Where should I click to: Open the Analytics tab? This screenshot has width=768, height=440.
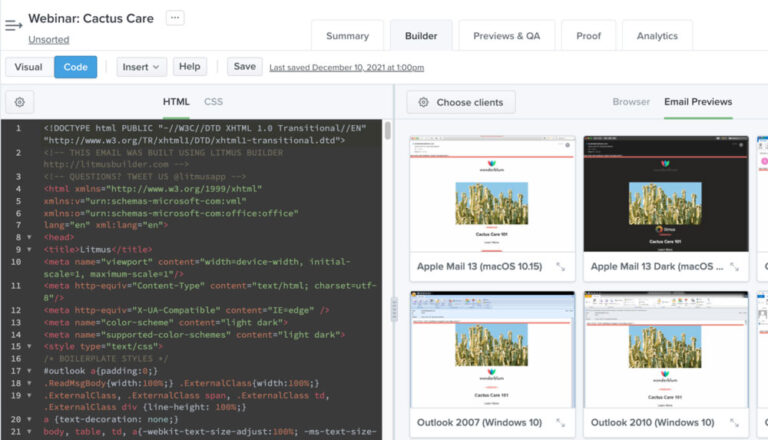pyautogui.click(x=657, y=36)
